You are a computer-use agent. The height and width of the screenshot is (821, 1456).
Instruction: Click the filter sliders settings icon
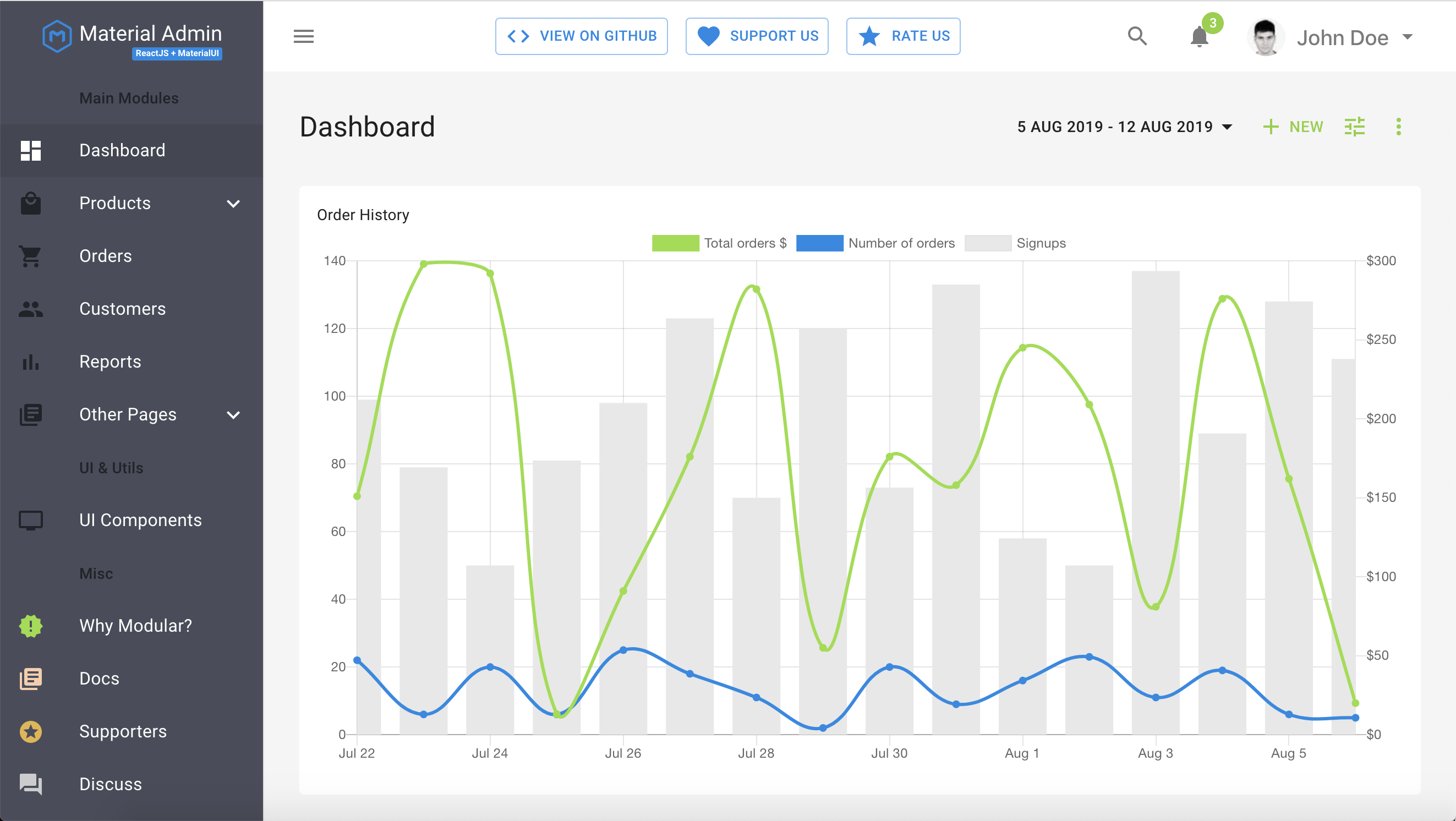pos(1356,126)
